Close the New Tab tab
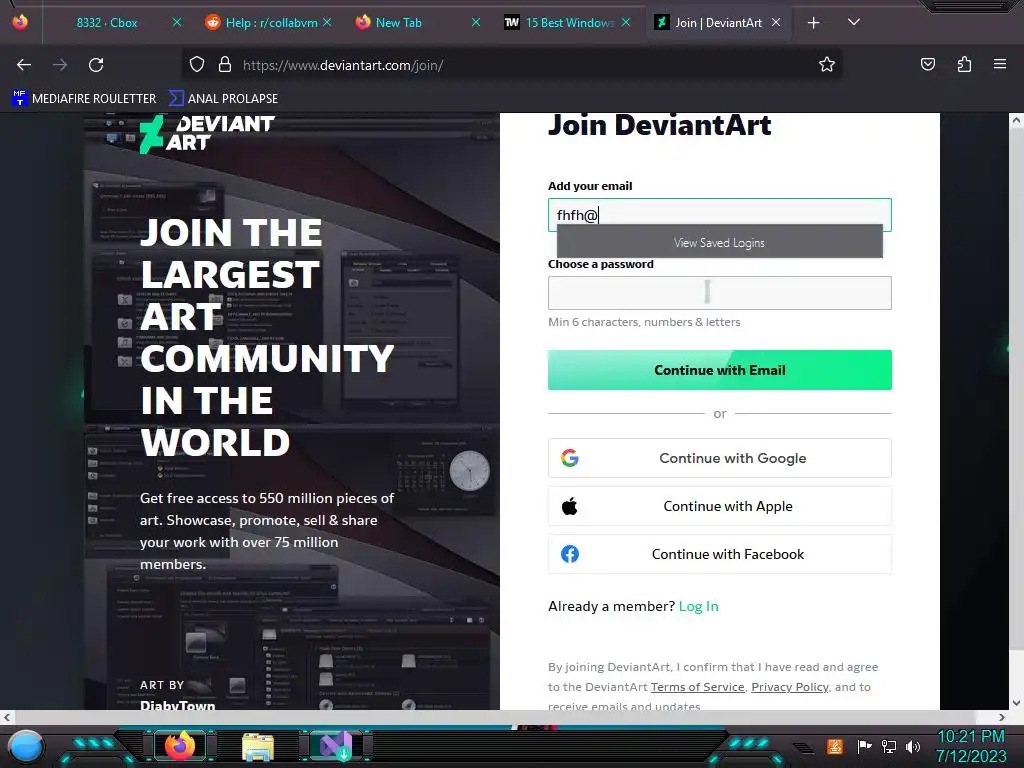The image size is (1024, 768). [x=476, y=23]
